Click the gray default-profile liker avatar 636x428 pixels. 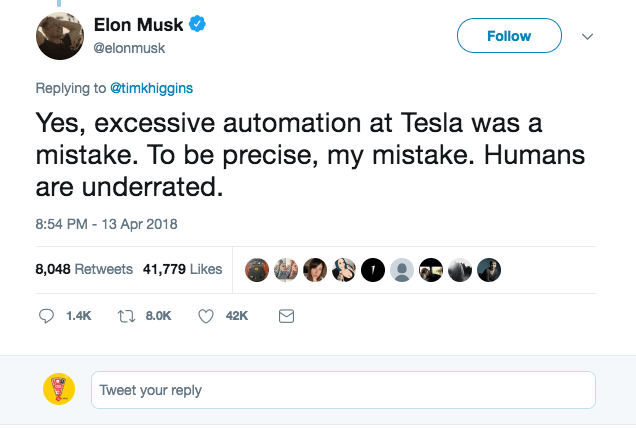pyautogui.click(x=402, y=269)
